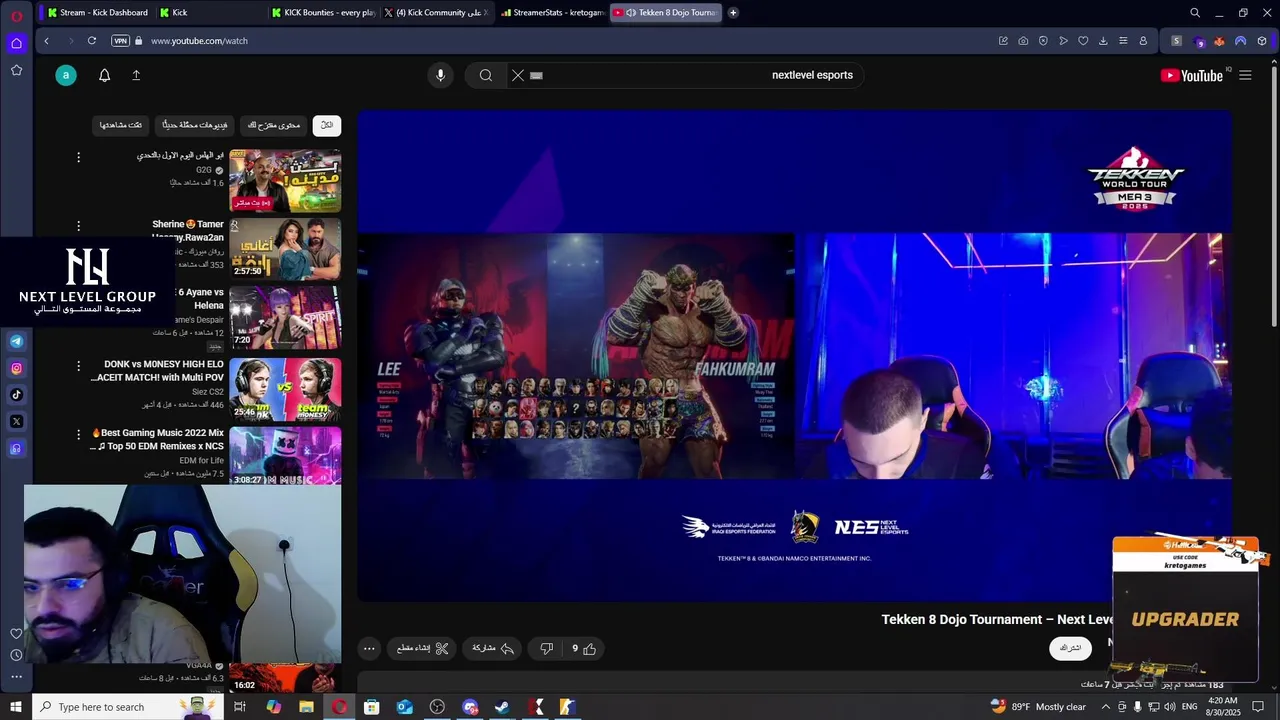Open Sherine Tamer Hosny video thumbnail
Screen dimensions: 1280x720
(285, 249)
